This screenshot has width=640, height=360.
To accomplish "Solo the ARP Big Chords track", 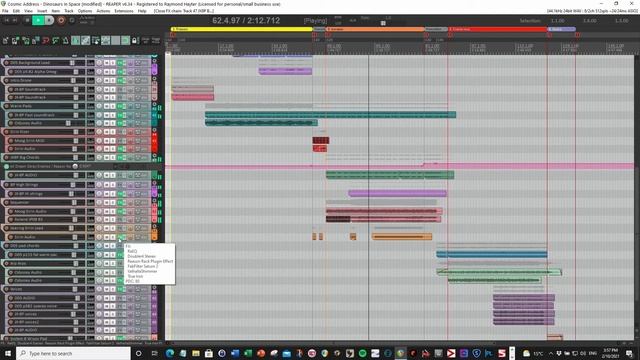I will pyautogui.click(x=113, y=157).
